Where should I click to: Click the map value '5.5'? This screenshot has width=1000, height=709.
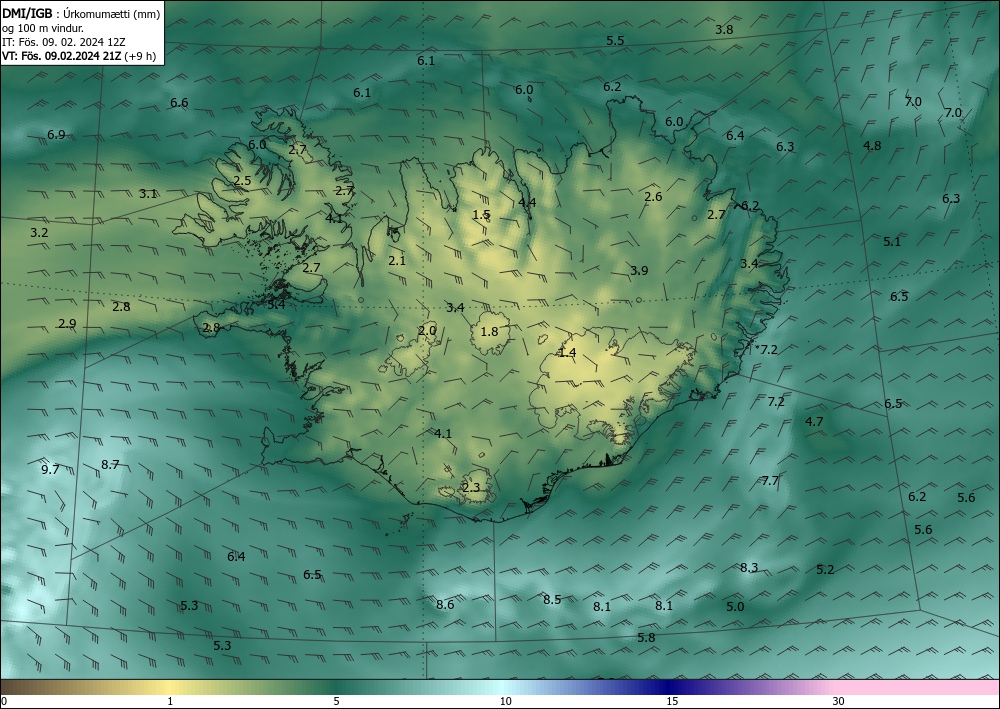tap(615, 41)
